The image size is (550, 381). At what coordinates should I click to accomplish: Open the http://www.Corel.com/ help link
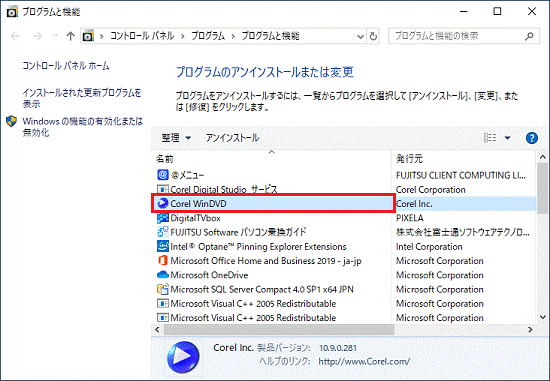click(364, 361)
